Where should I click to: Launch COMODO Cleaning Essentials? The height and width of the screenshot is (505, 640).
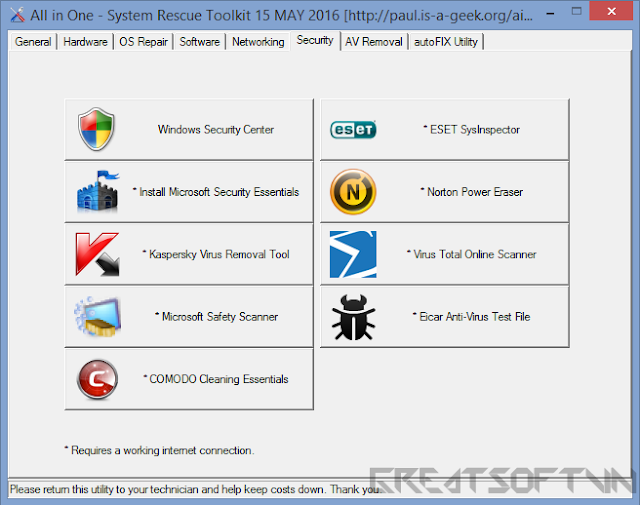[189, 379]
